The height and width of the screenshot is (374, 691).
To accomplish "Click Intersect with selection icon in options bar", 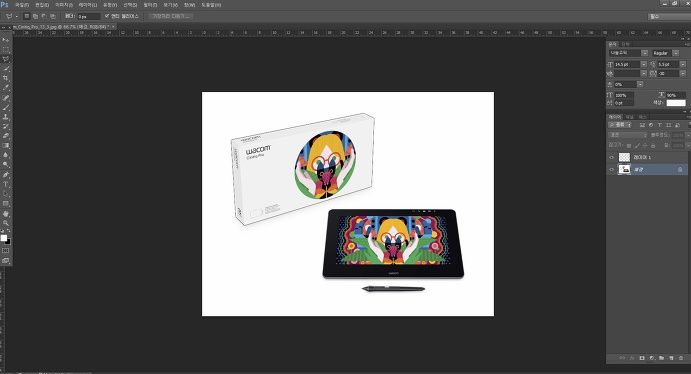I will [52, 16].
